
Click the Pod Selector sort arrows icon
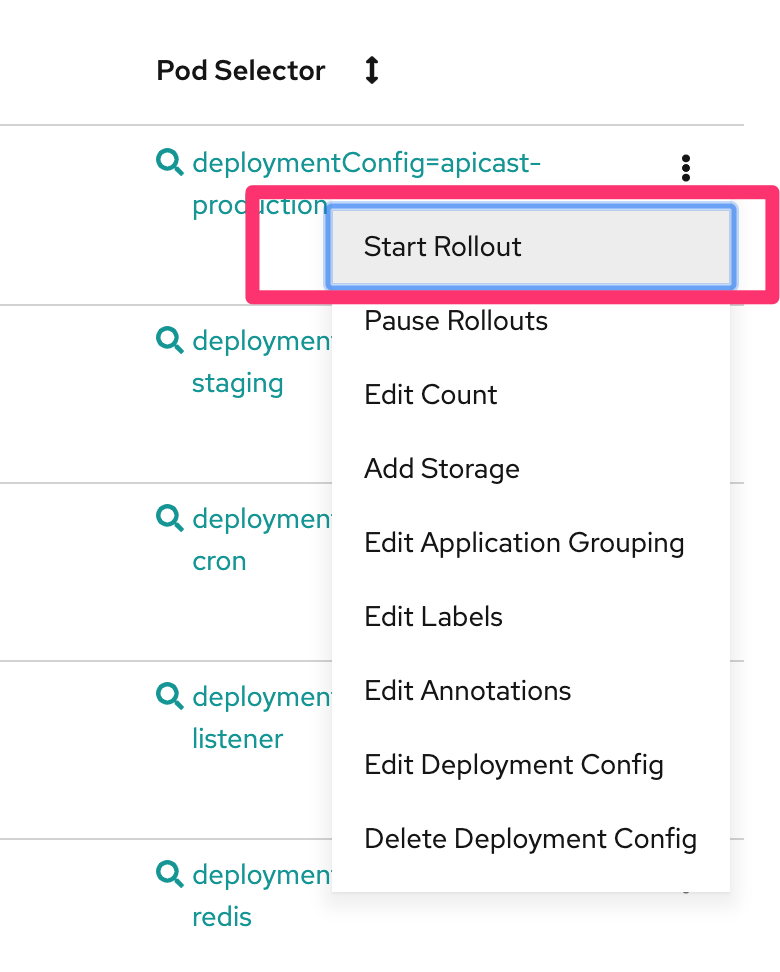click(371, 70)
